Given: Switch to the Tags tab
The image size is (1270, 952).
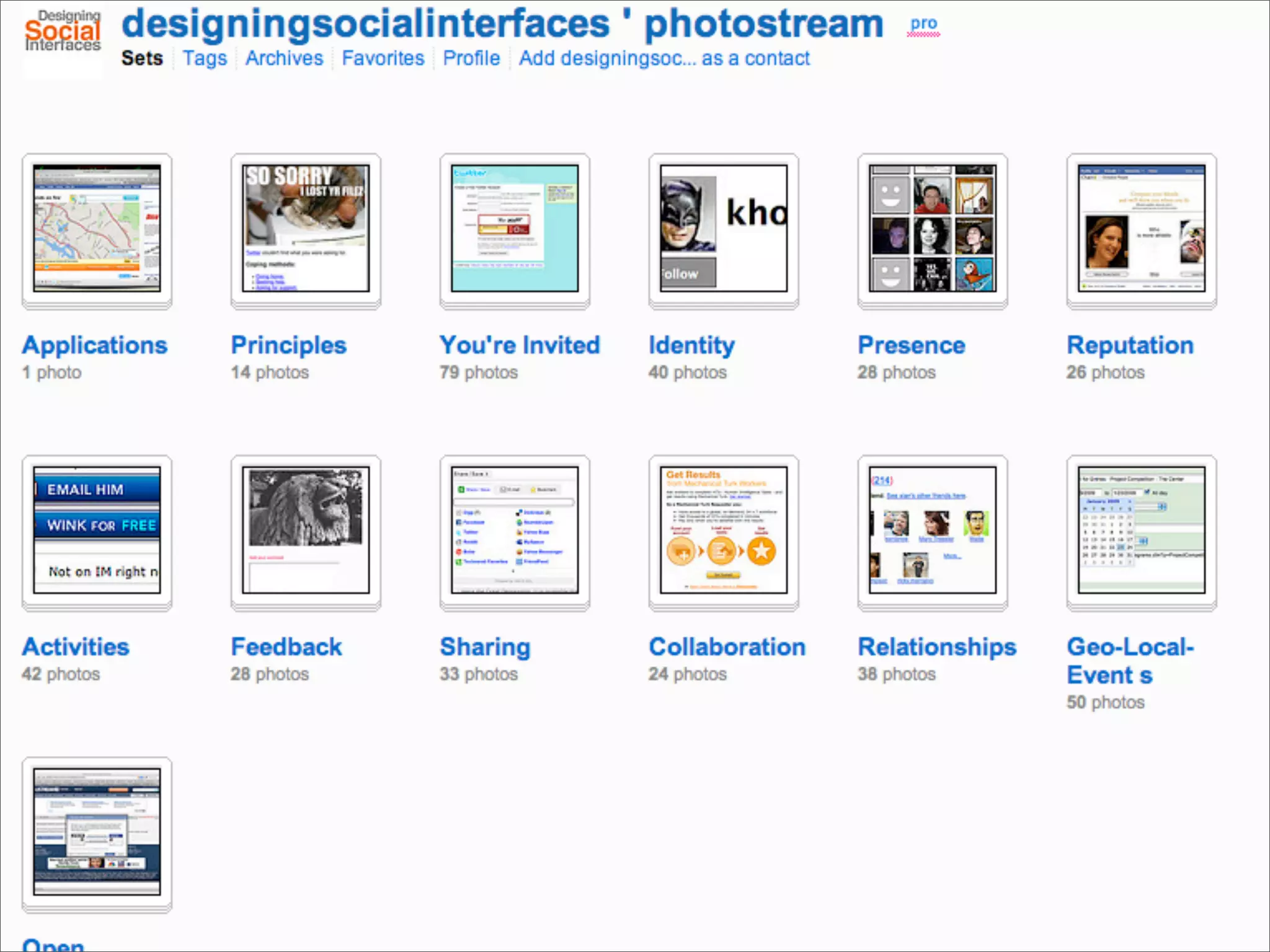Looking at the screenshot, I should tap(205, 58).
